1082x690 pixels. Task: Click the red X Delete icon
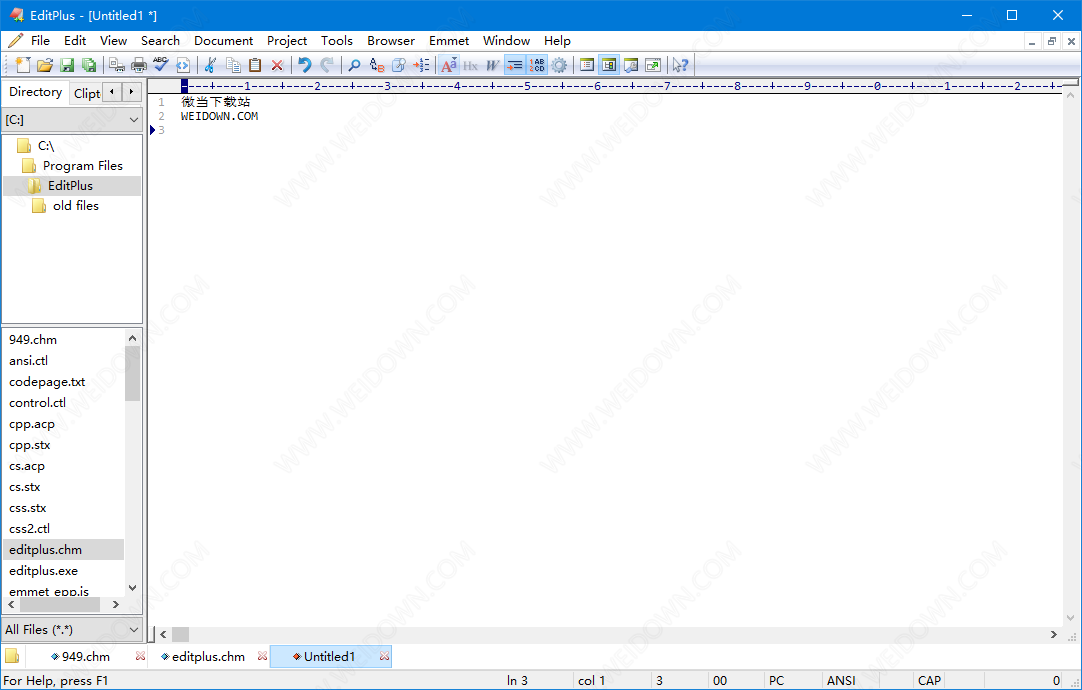(277, 65)
